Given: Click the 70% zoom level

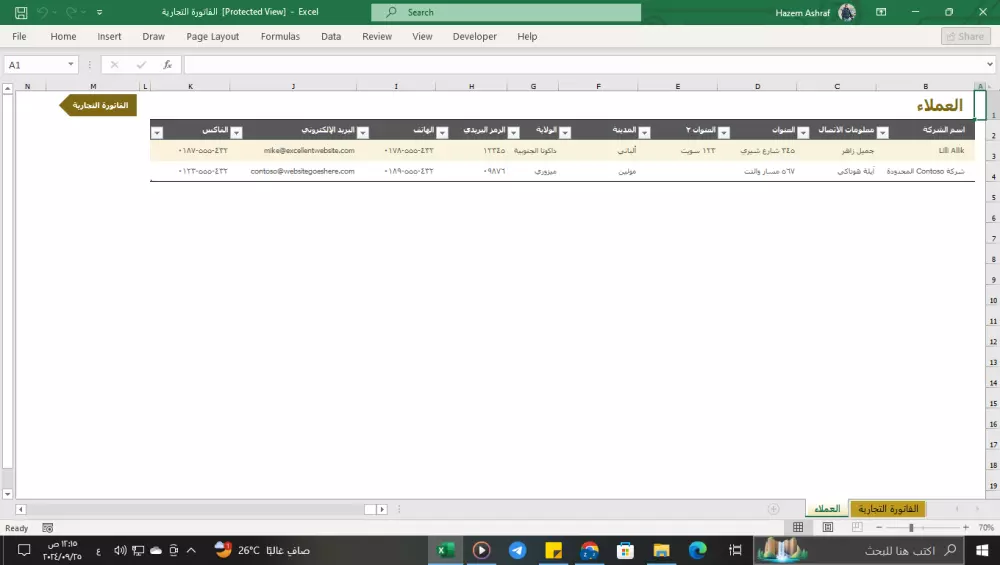Looking at the screenshot, I should [x=986, y=527].
